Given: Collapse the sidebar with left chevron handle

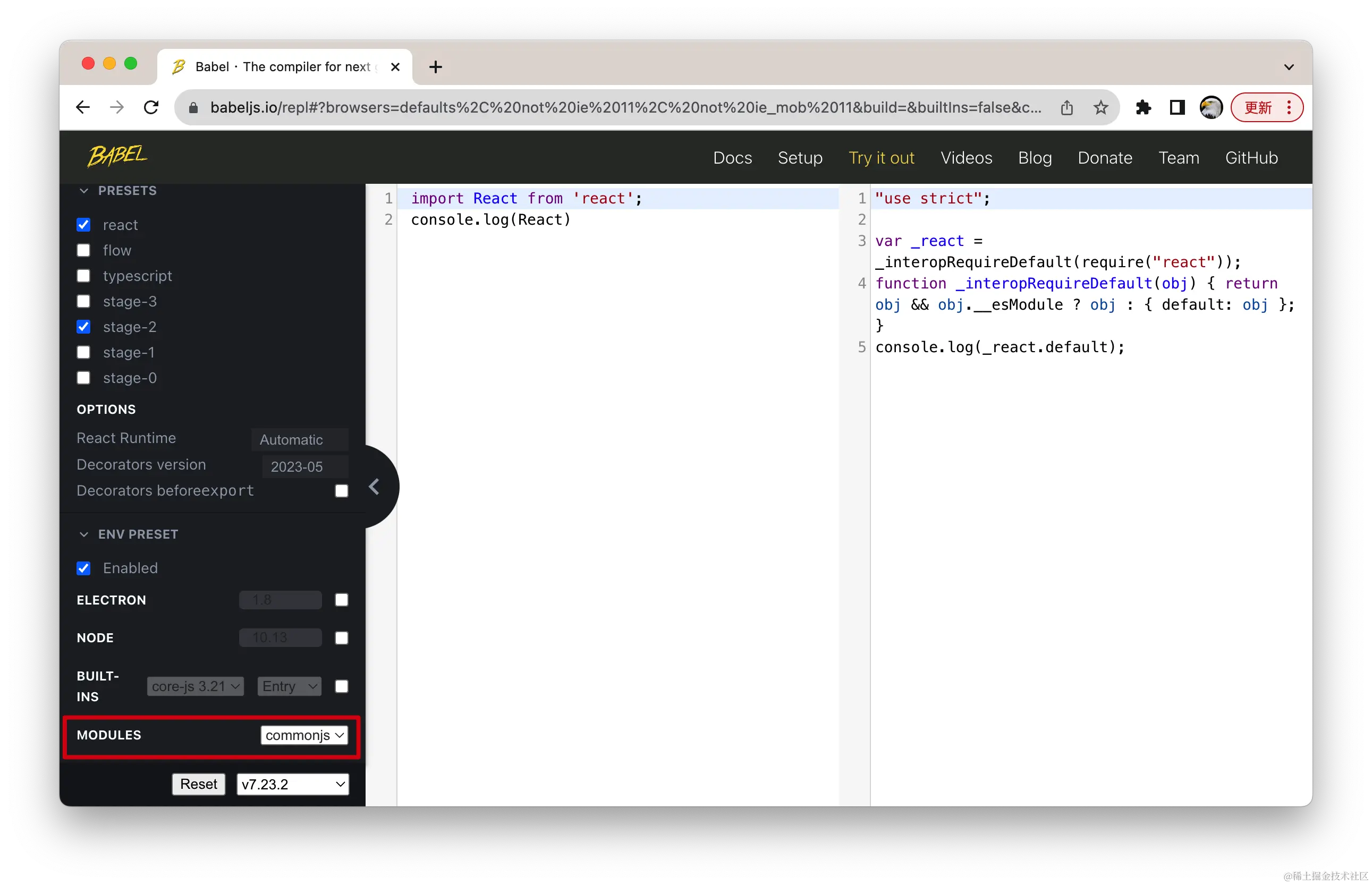Looking at the screenshot, I should [374, 487].
